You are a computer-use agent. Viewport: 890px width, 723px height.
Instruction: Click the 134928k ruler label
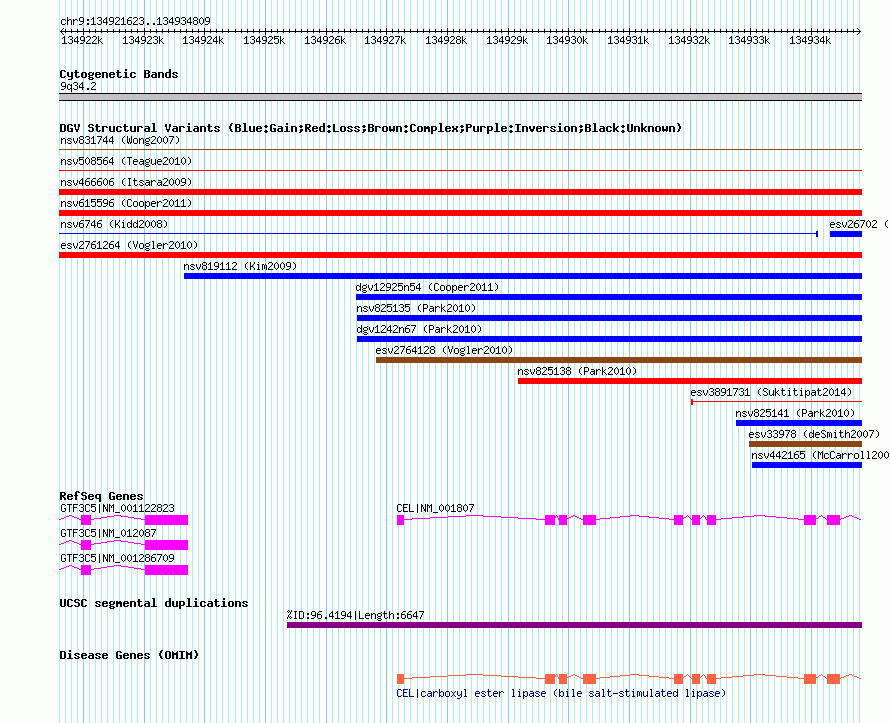446,40
